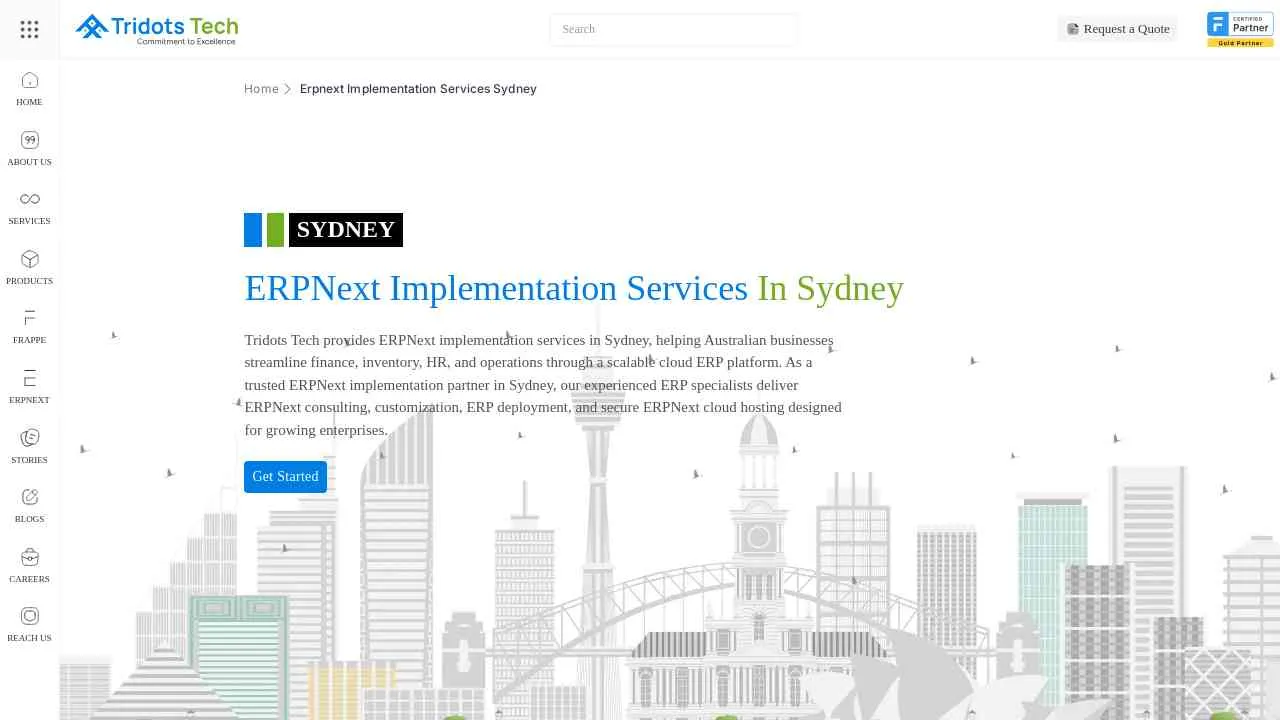Open Products in the sidebar

click(29, 267)
